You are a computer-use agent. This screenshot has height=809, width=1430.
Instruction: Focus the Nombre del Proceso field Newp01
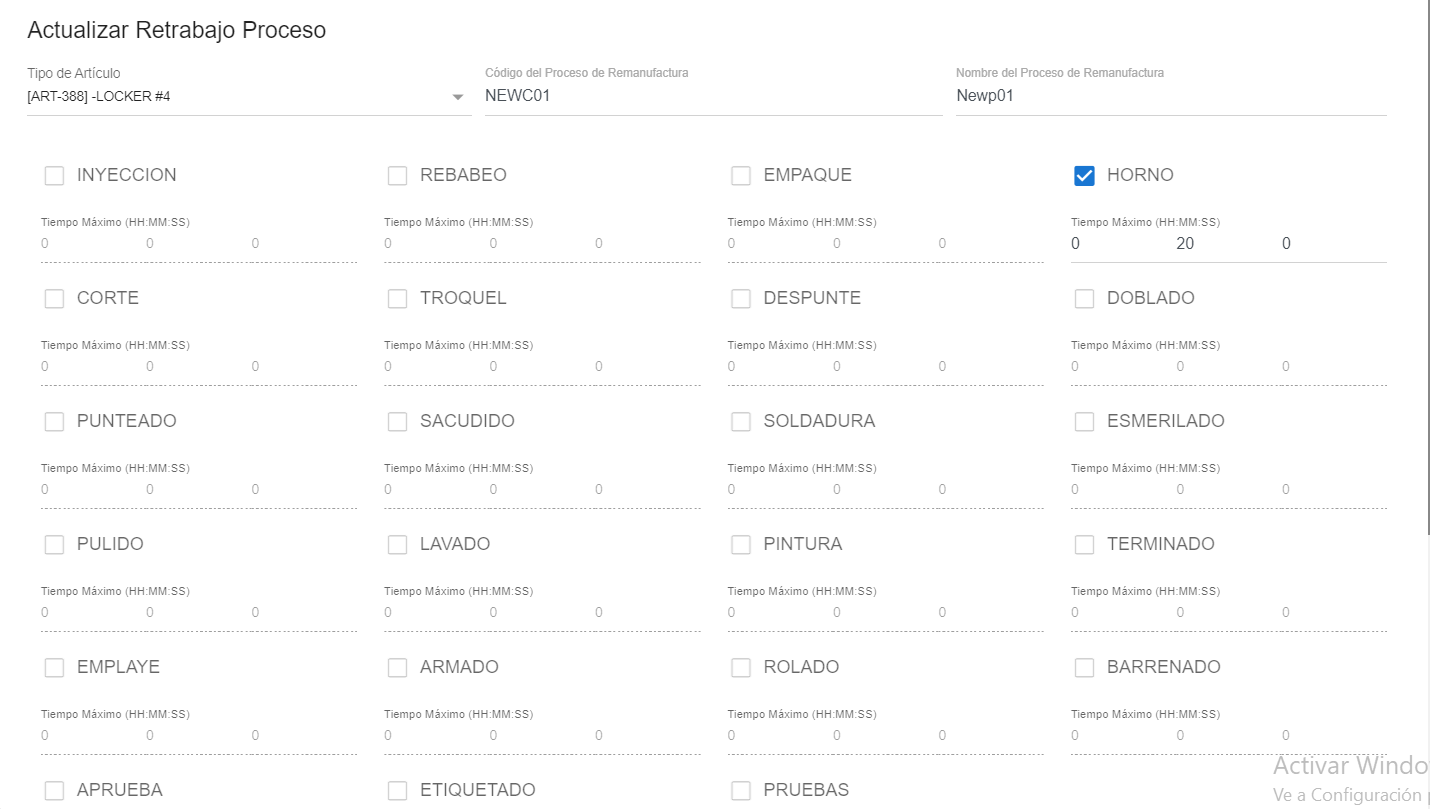coord(1170,97)
